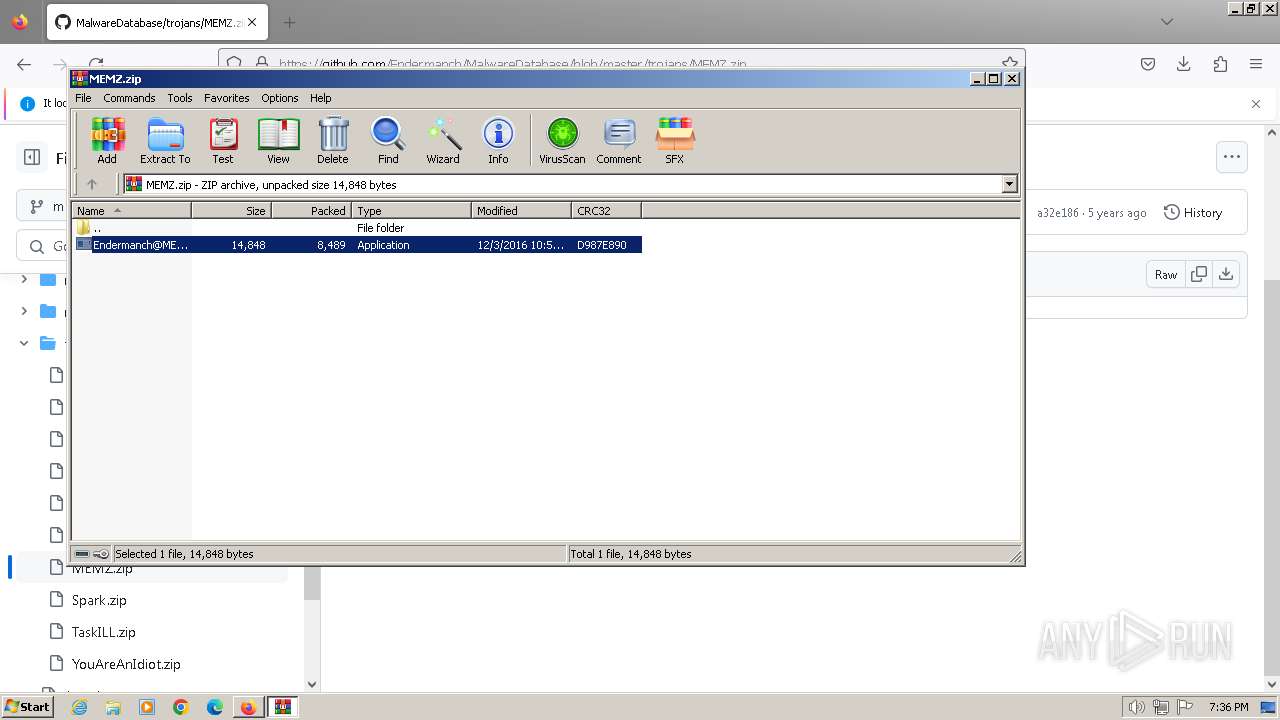1280x720 pixels.
Task: Open Microsoft Edge from the taskbar
Action: pyautogui.click(x=214, y=707)
